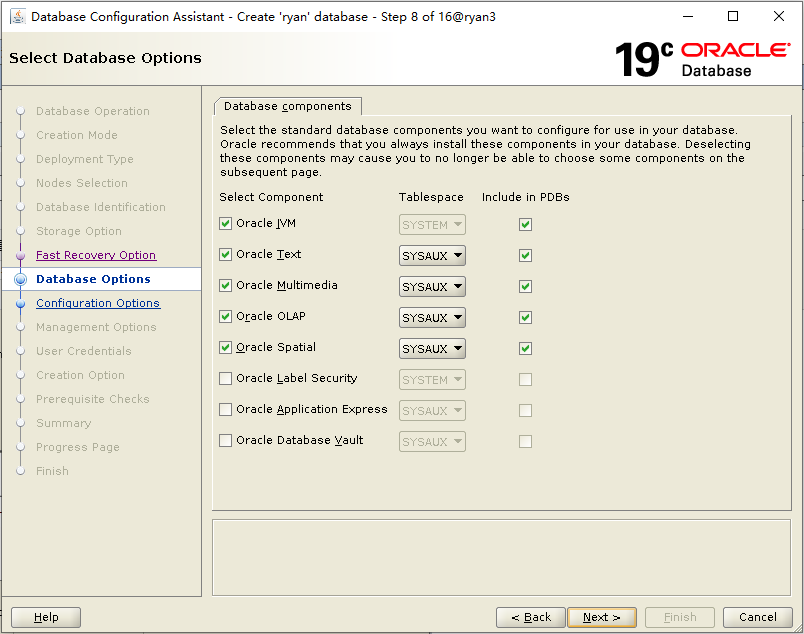
Task: Click the empty message area below components
Action: click(x=501, y=558)
